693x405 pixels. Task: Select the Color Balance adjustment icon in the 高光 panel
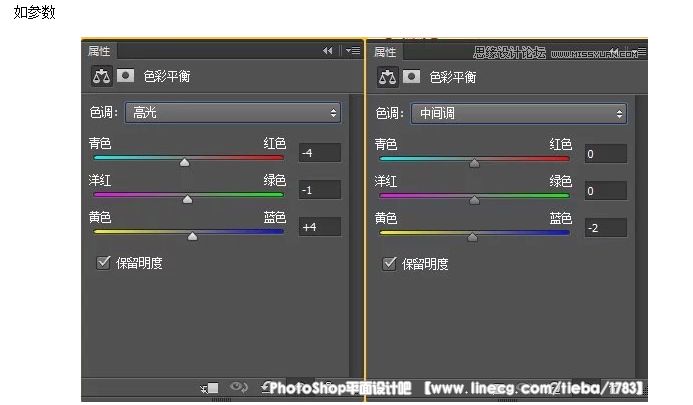pos(101,76)
